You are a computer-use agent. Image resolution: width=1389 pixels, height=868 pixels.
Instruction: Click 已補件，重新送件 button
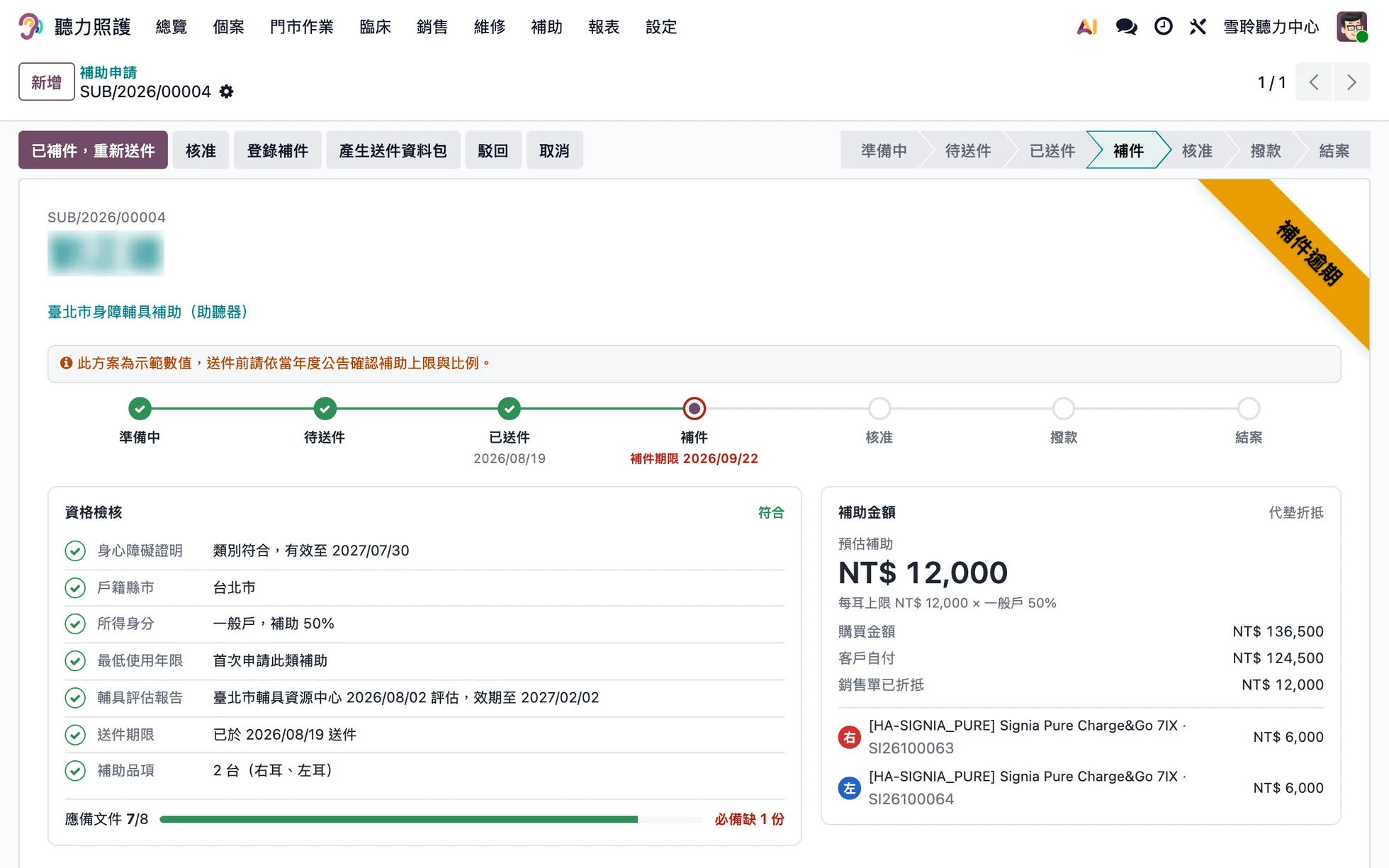[x=93, y=150]
